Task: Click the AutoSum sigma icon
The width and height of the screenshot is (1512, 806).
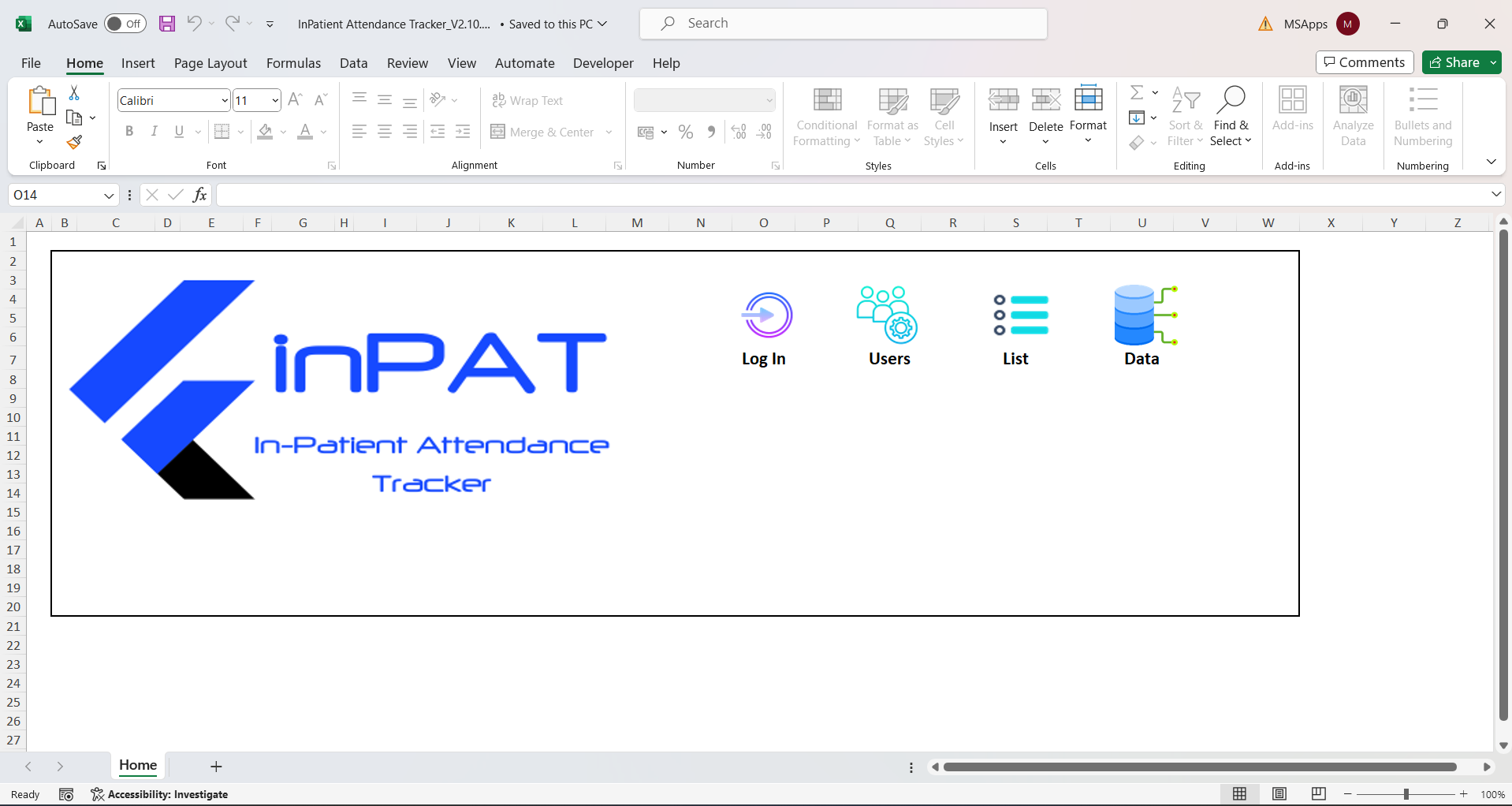Action: [1136, 93]
